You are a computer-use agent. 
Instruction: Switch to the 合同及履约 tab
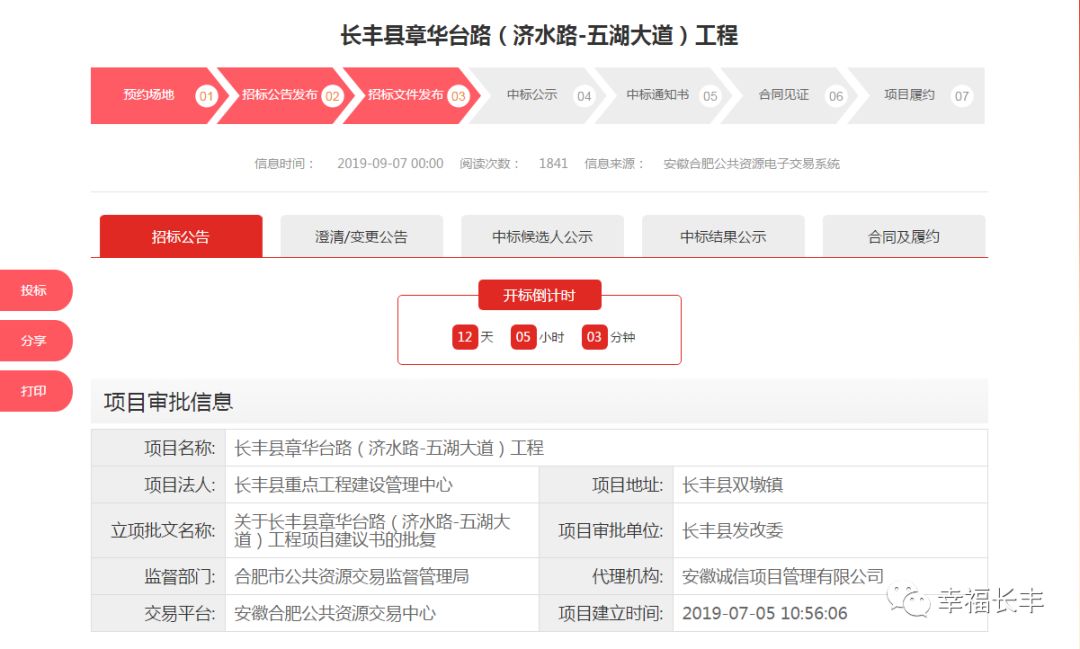[x=904, y=236]
